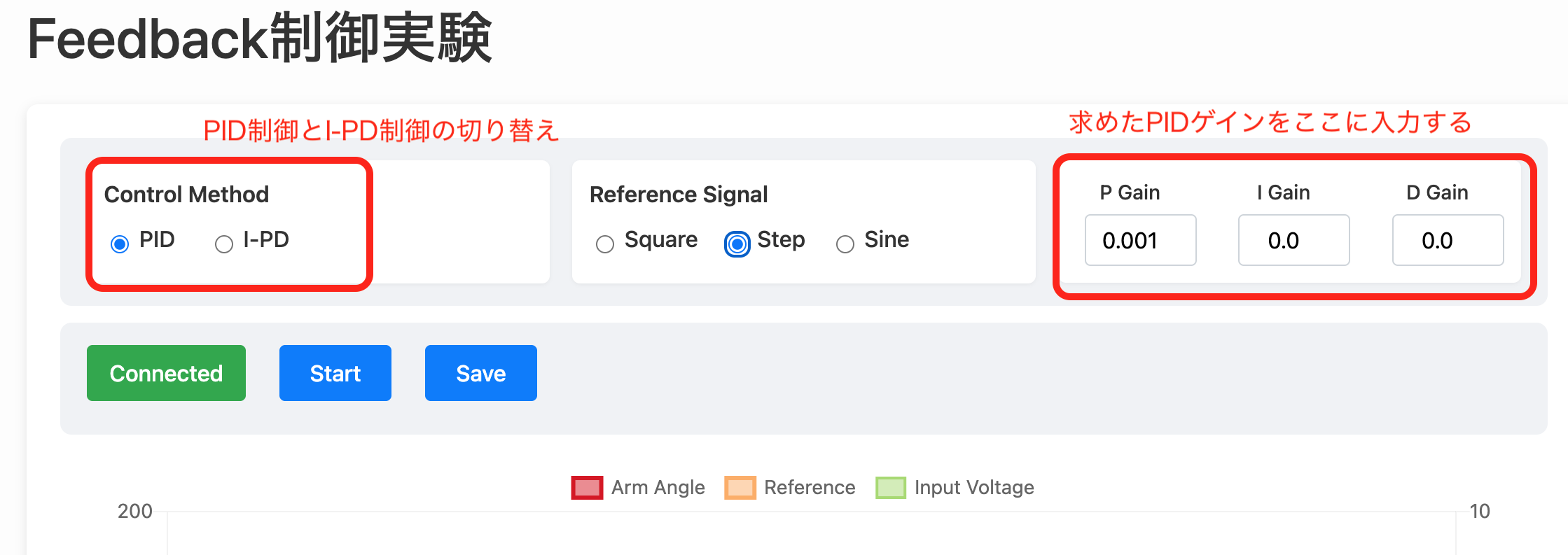Click the I Gain input field
This screenshot has height=555, width=1568.
pyautogui.click(x=1294, y=240)
